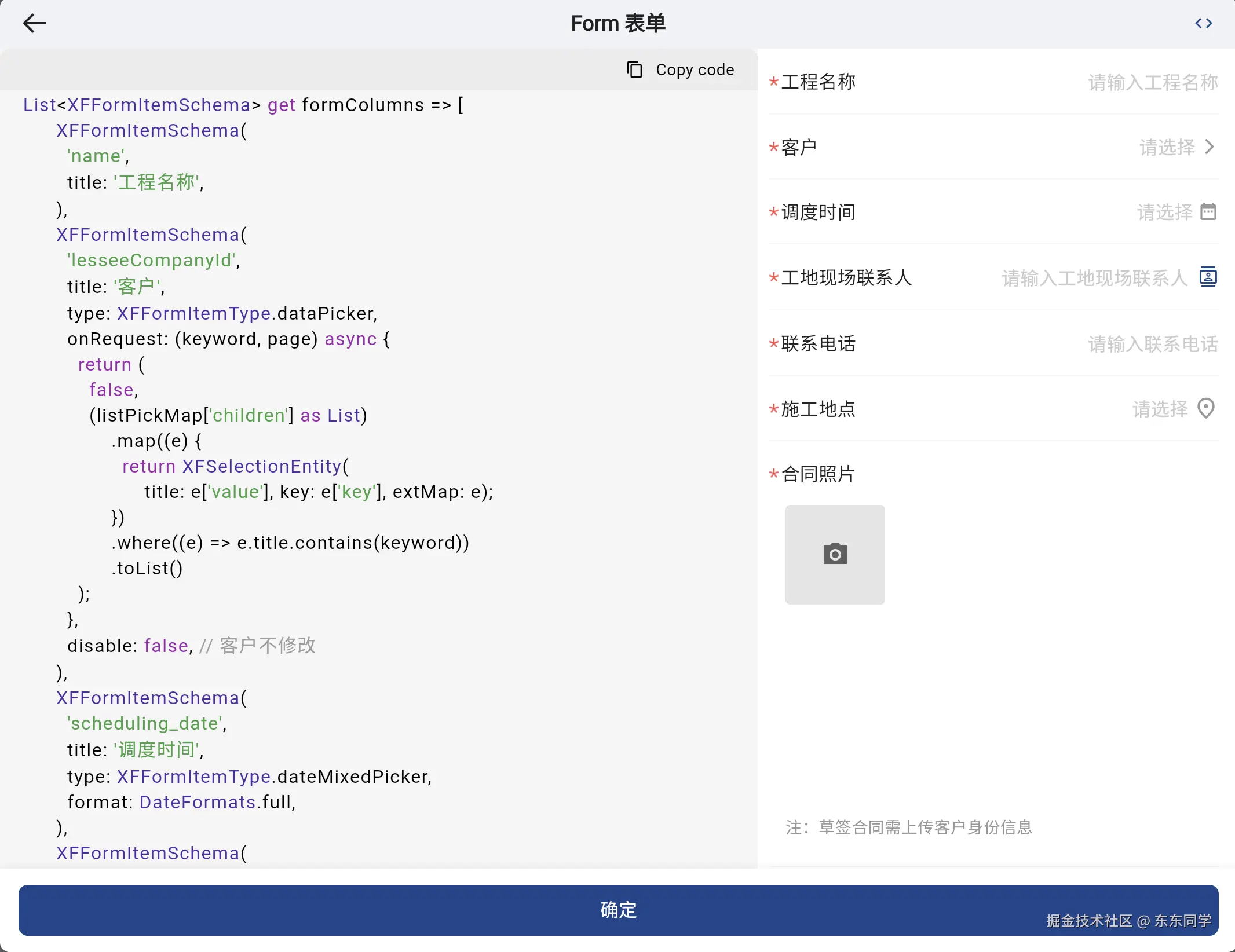
Task: Click the Copy code text button
Action: click(695, 70)
